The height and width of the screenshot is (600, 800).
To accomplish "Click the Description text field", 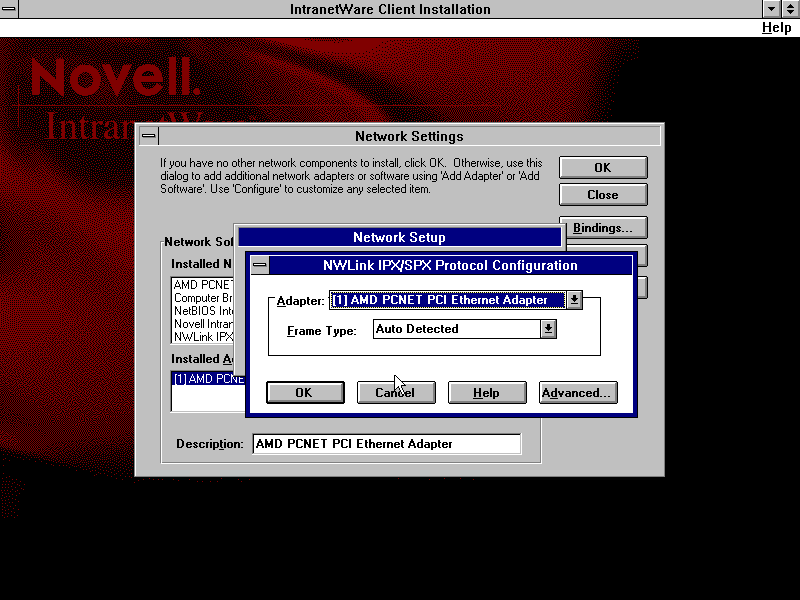I will 387,444.
